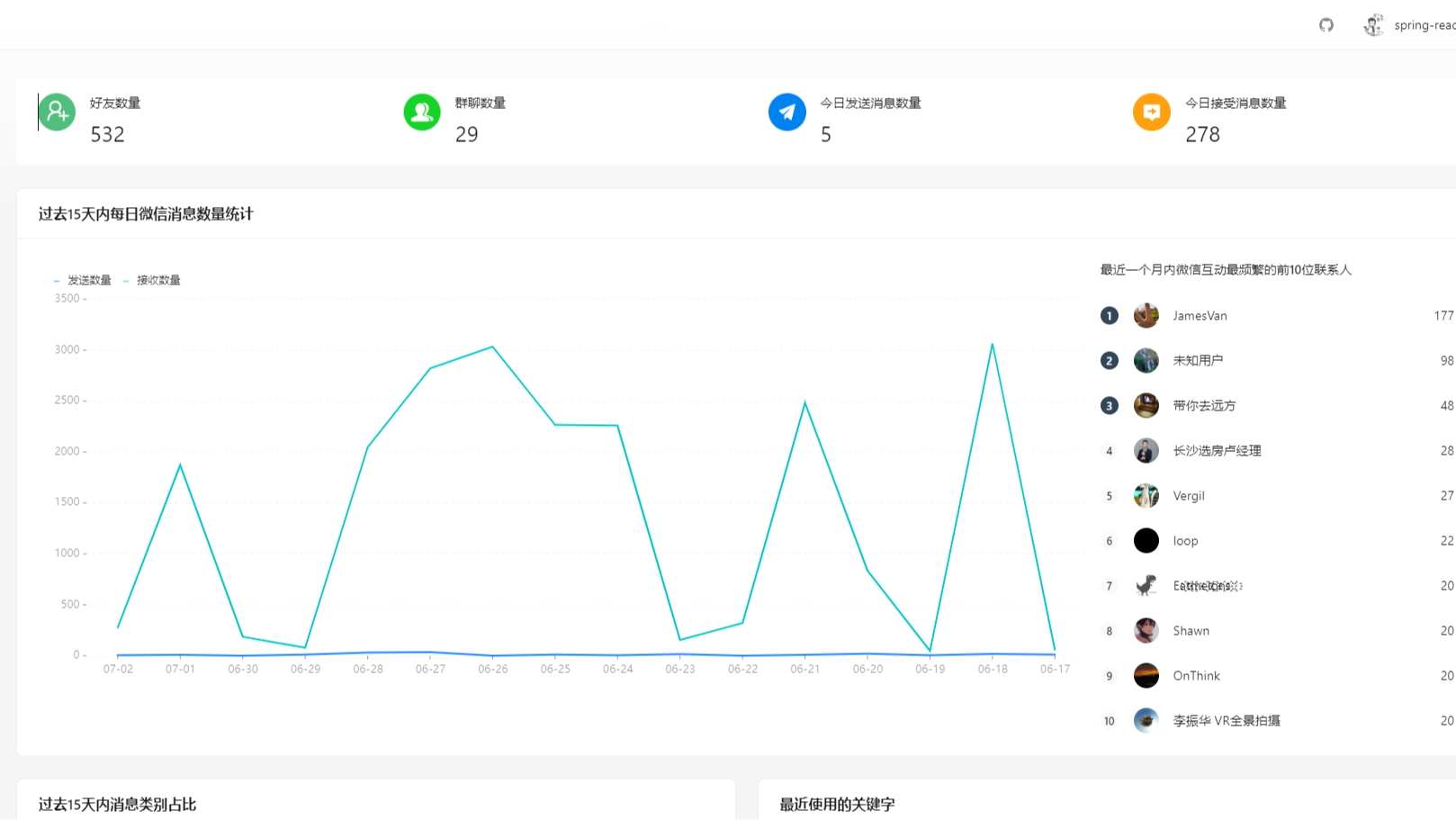Click the 06-23 x-axis date label

pos(680,669)
